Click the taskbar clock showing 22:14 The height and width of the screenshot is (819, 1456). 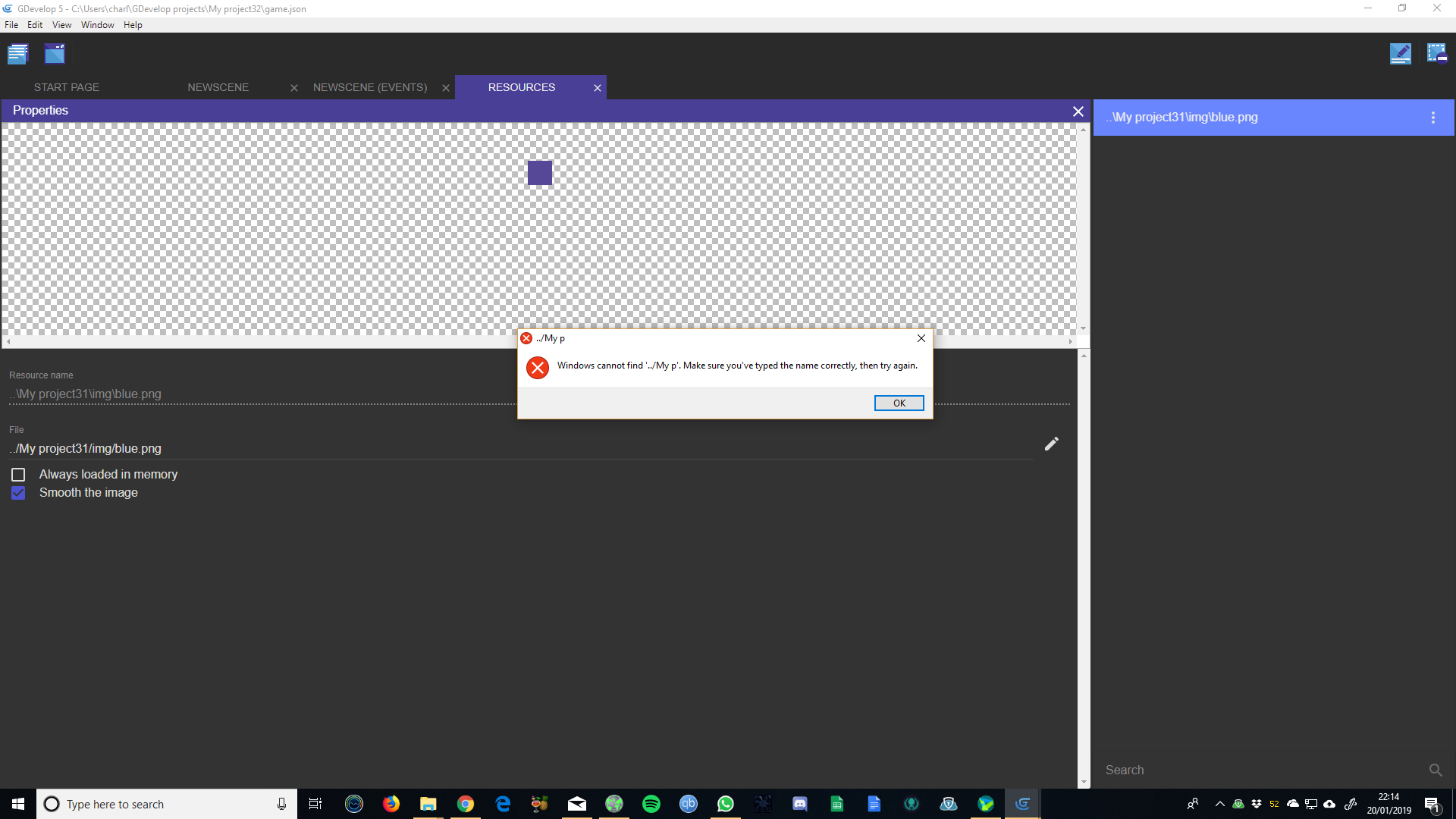1389,804
